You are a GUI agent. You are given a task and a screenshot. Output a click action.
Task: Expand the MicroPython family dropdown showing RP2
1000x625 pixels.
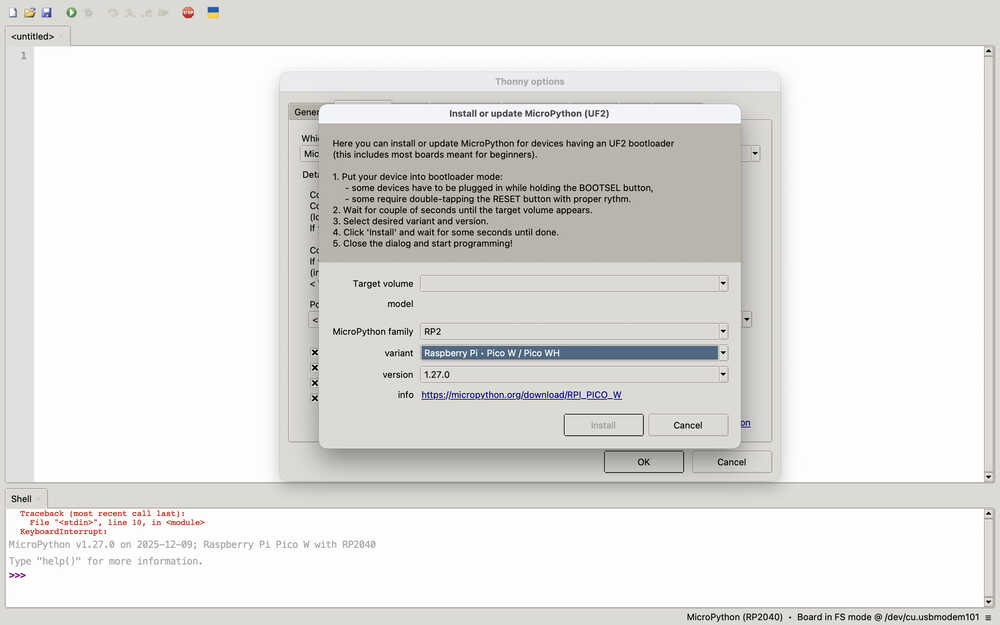point(722,331)
